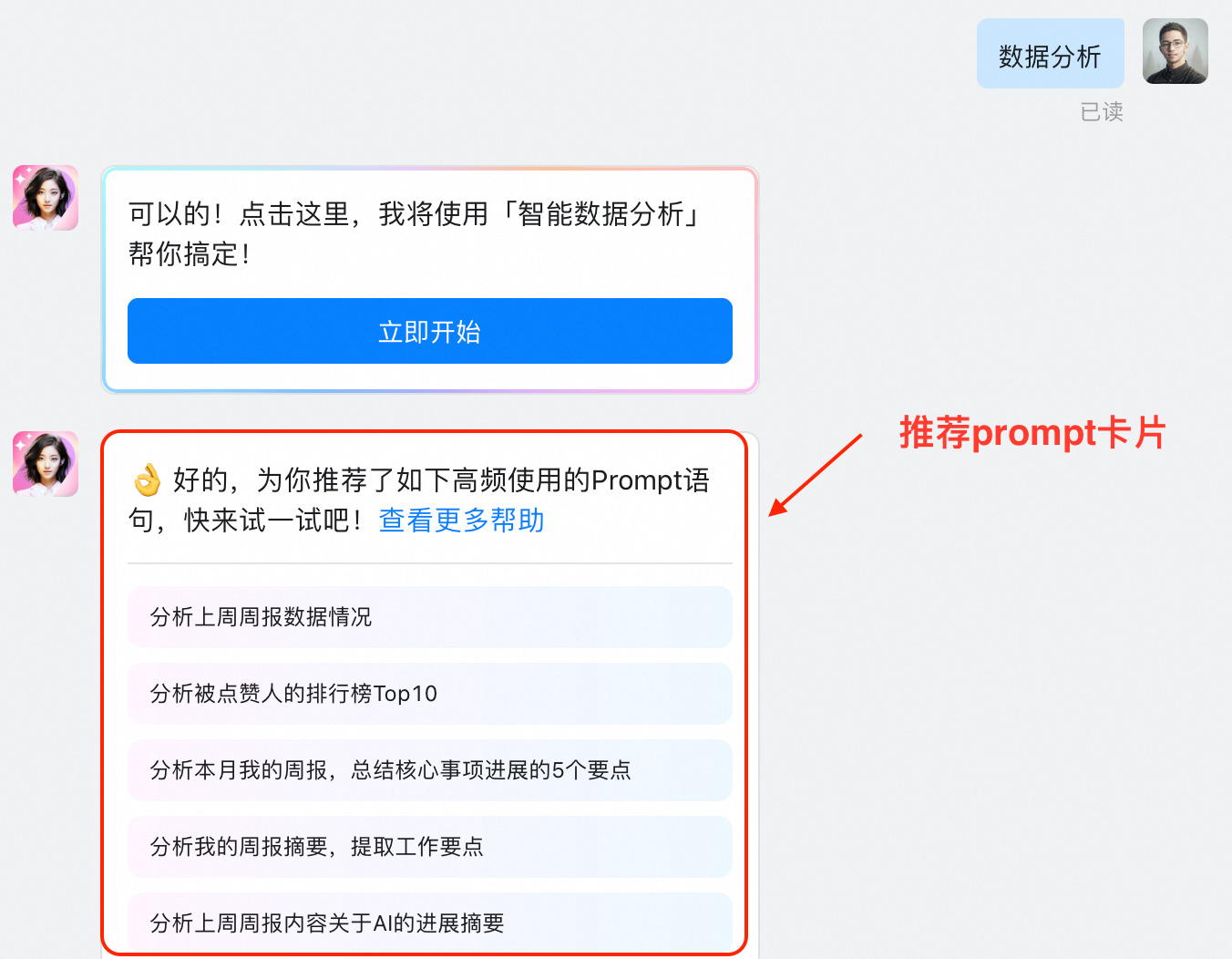Click the 数据分析 sent message bubble
1232x959 pixels.
click(1051, 54)
